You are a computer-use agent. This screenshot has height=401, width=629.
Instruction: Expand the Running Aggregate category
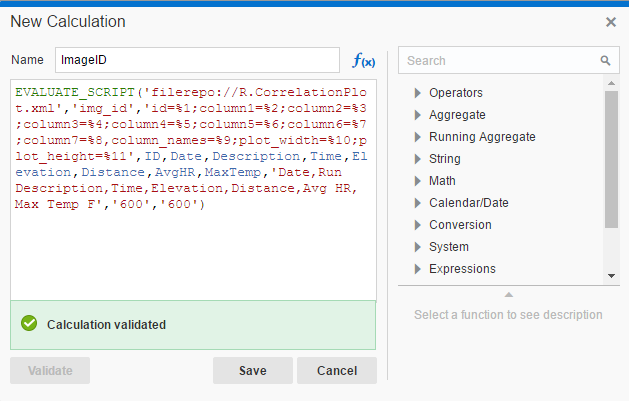418,137
